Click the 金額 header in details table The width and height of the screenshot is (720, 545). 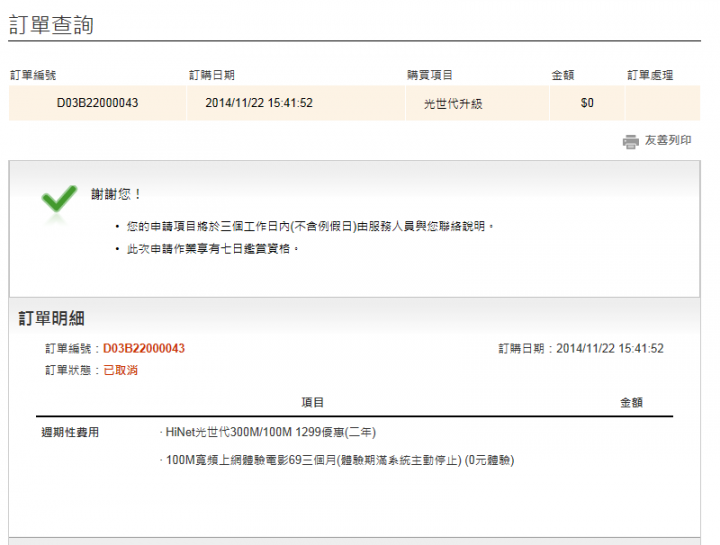(631, 403)
